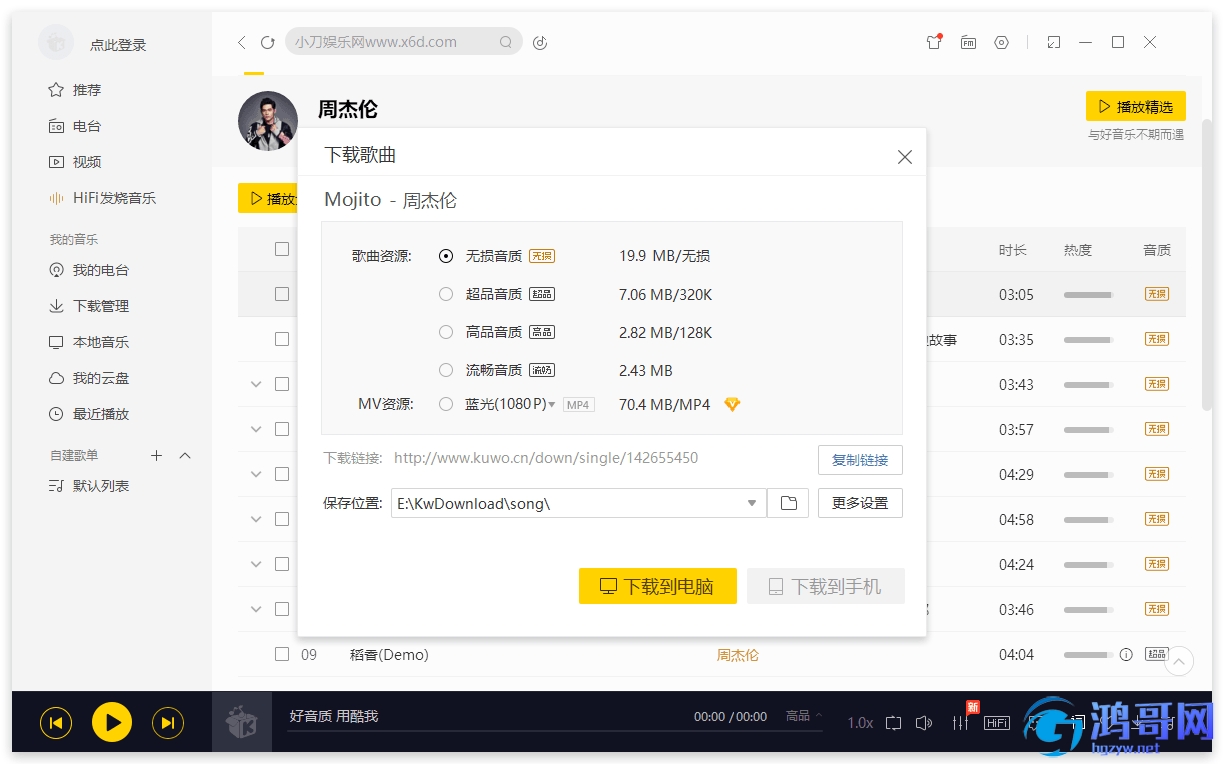Screen dimensions: 1224x764
Task: Open artist 周杰伦 link on 稻香 row
Action: pyautogui.click(x=737, y=655)
